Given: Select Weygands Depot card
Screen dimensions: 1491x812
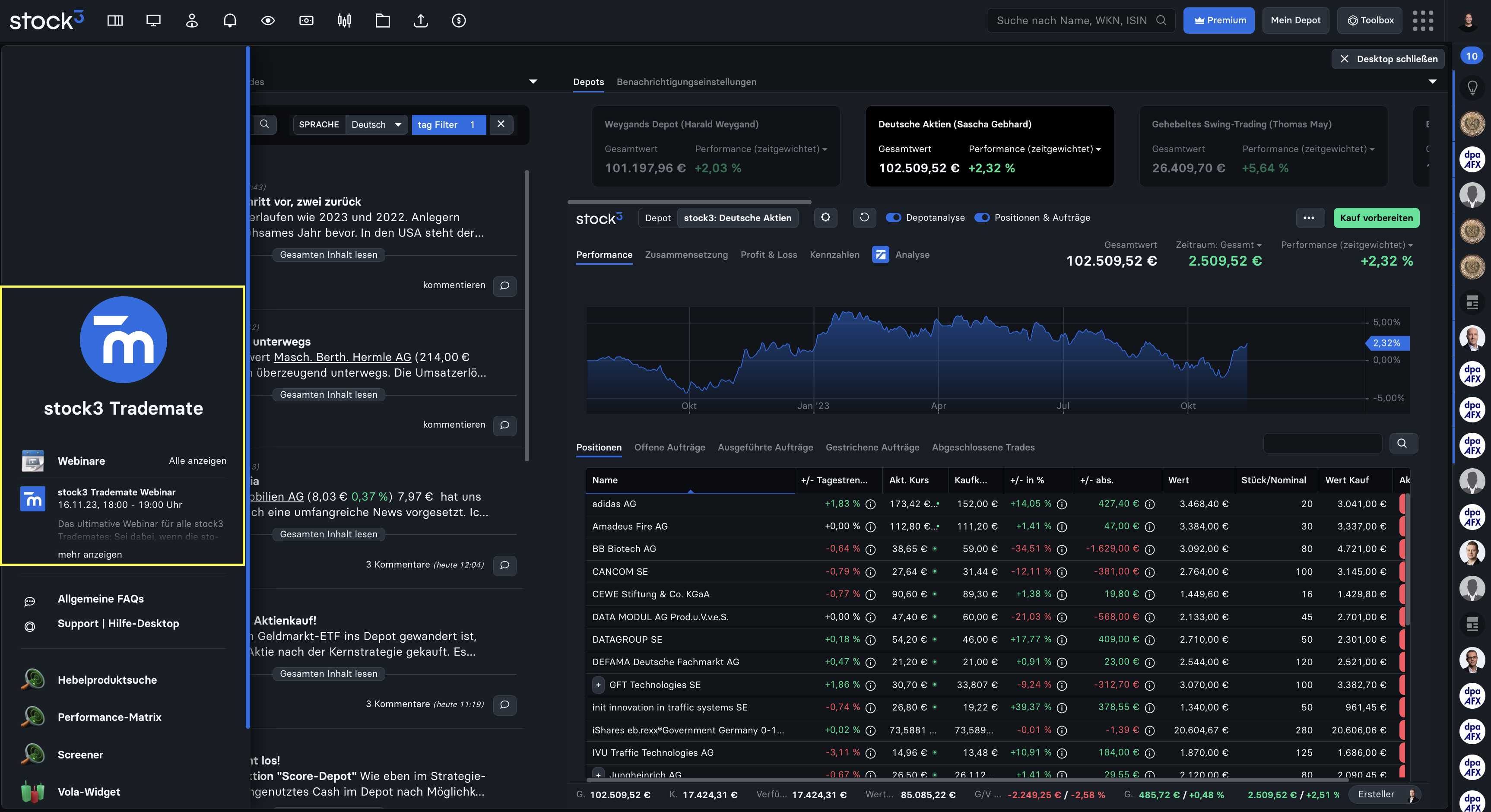Looking at the screenshot, I should point(715,146).
